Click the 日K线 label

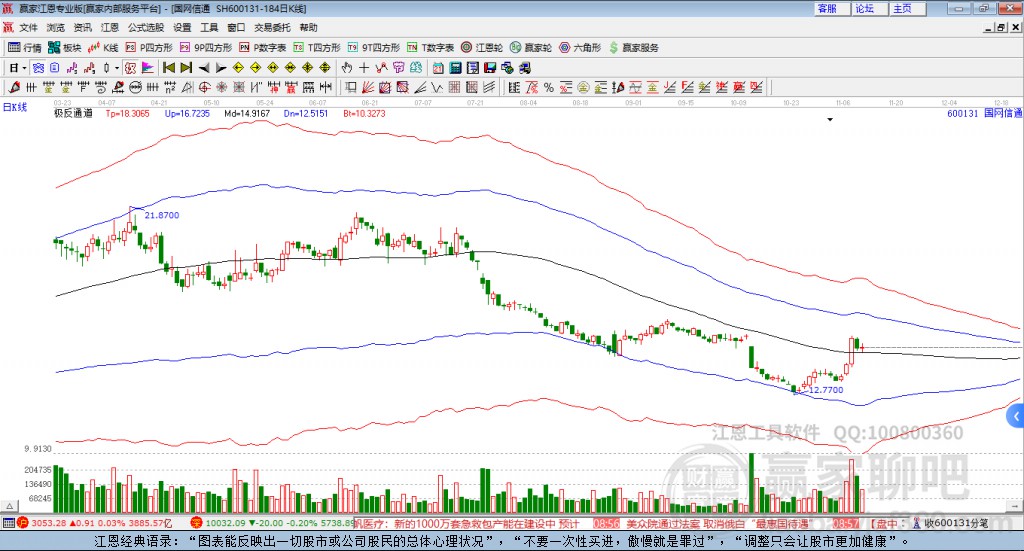click(15, 107)
